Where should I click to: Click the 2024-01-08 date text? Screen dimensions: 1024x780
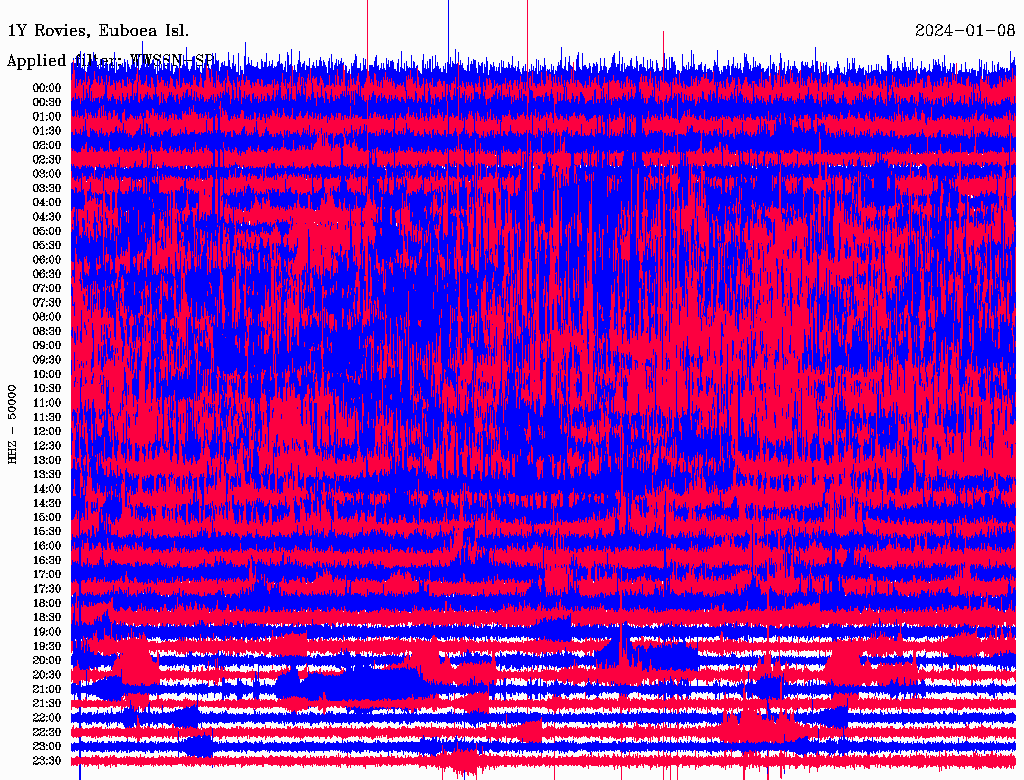pos(965,30)
